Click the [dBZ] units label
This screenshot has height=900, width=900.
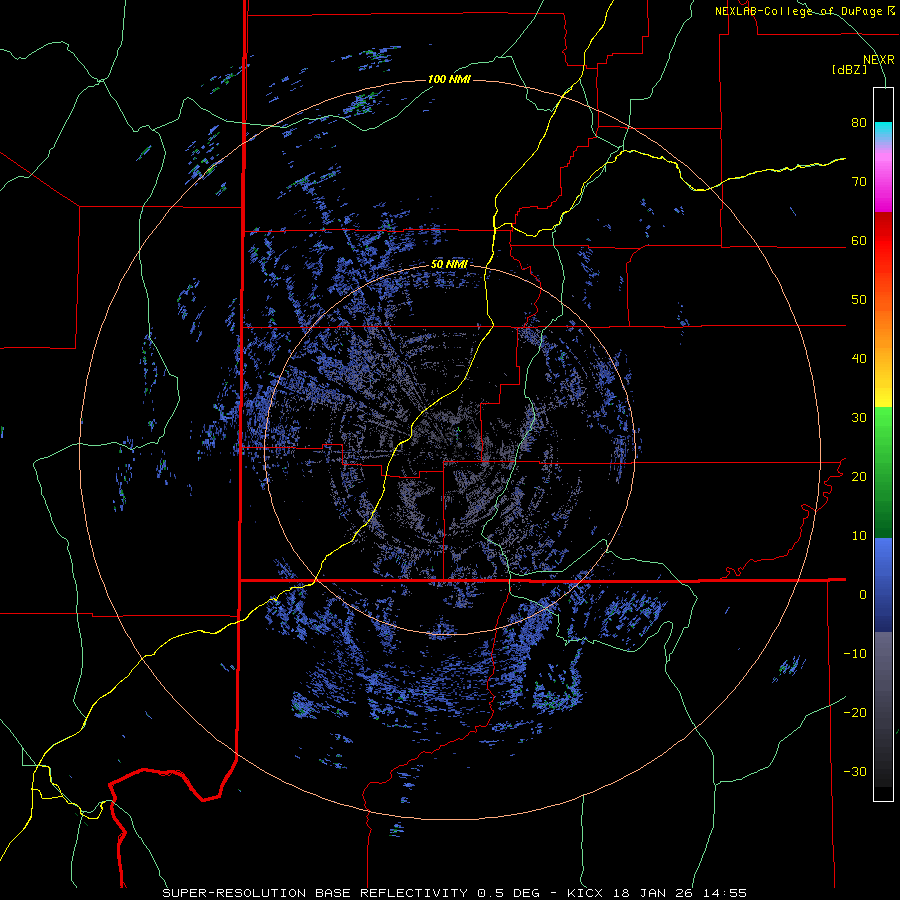pos(849,69)
